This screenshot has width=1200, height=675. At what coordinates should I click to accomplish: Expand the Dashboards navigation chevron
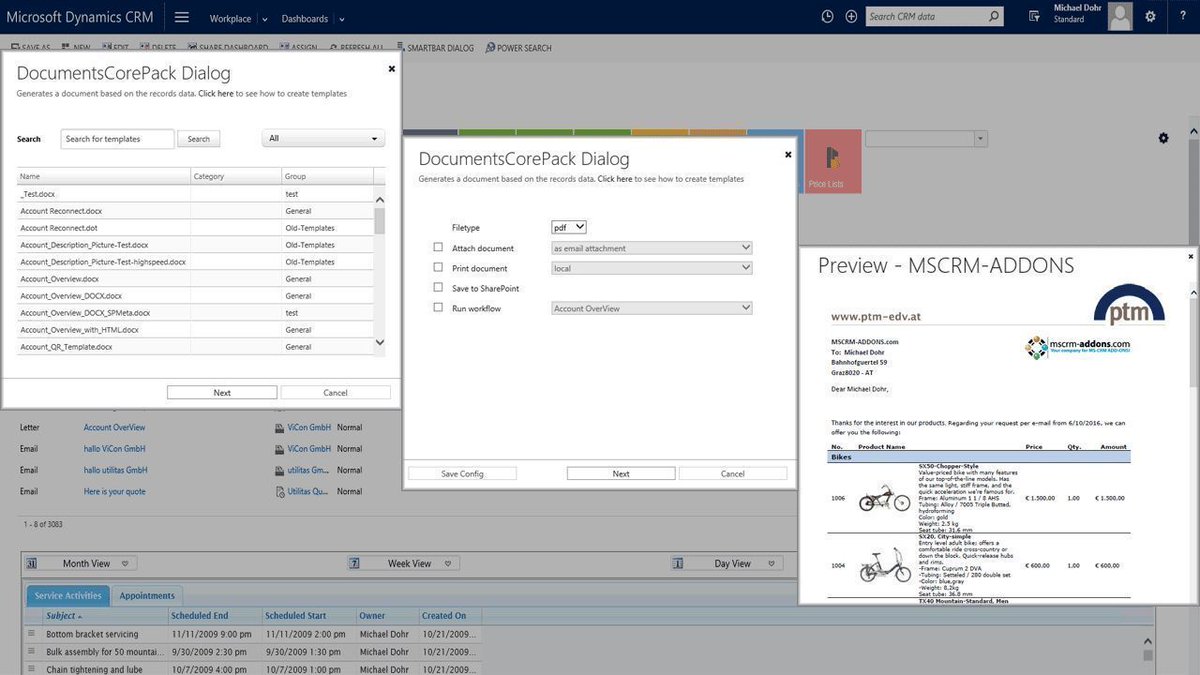click(341, 19)
